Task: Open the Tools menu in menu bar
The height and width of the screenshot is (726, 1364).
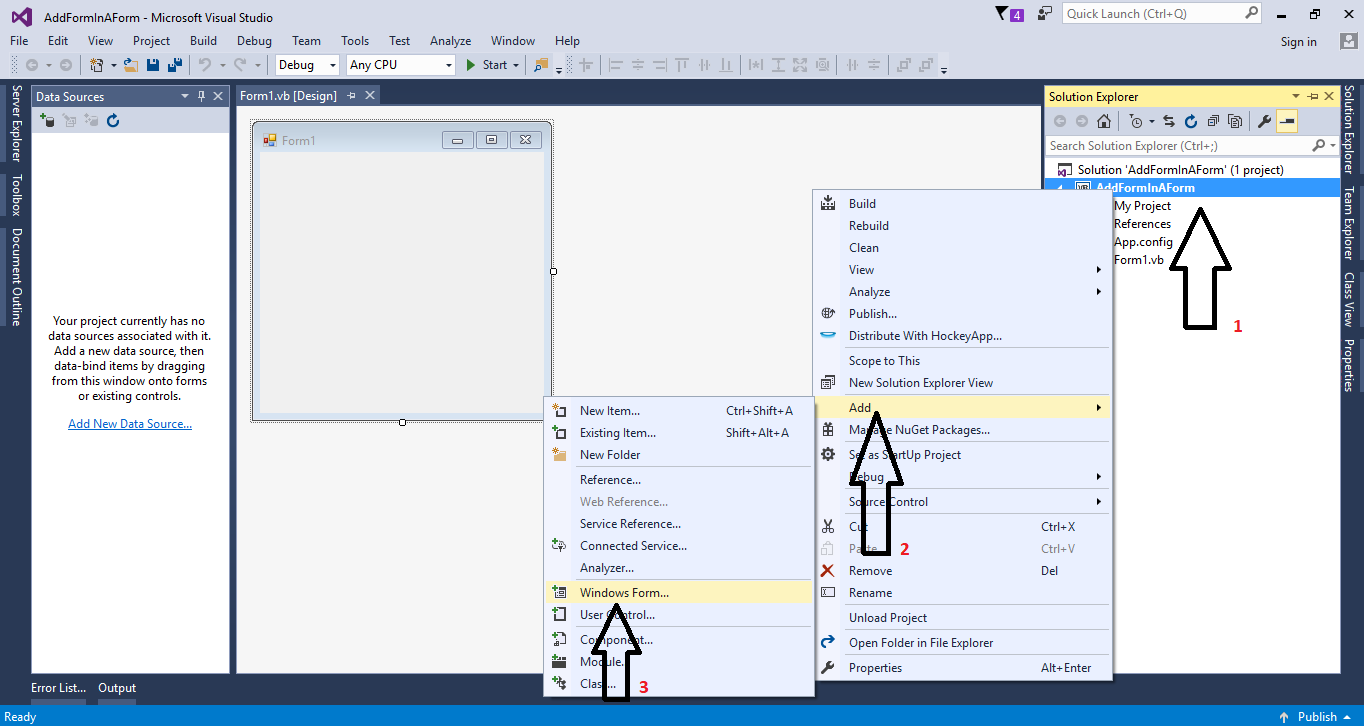Action: tap(355, 41)
